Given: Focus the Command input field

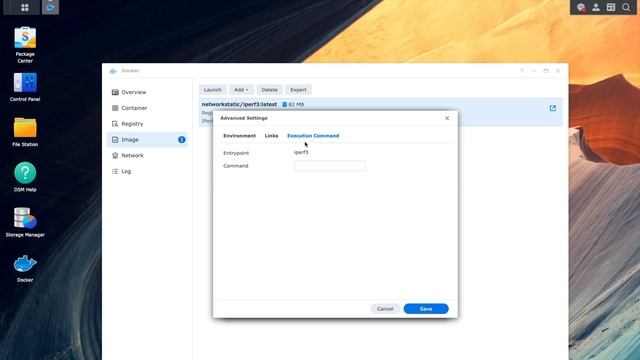Looking at the screenshot, I should pos(330,166).
